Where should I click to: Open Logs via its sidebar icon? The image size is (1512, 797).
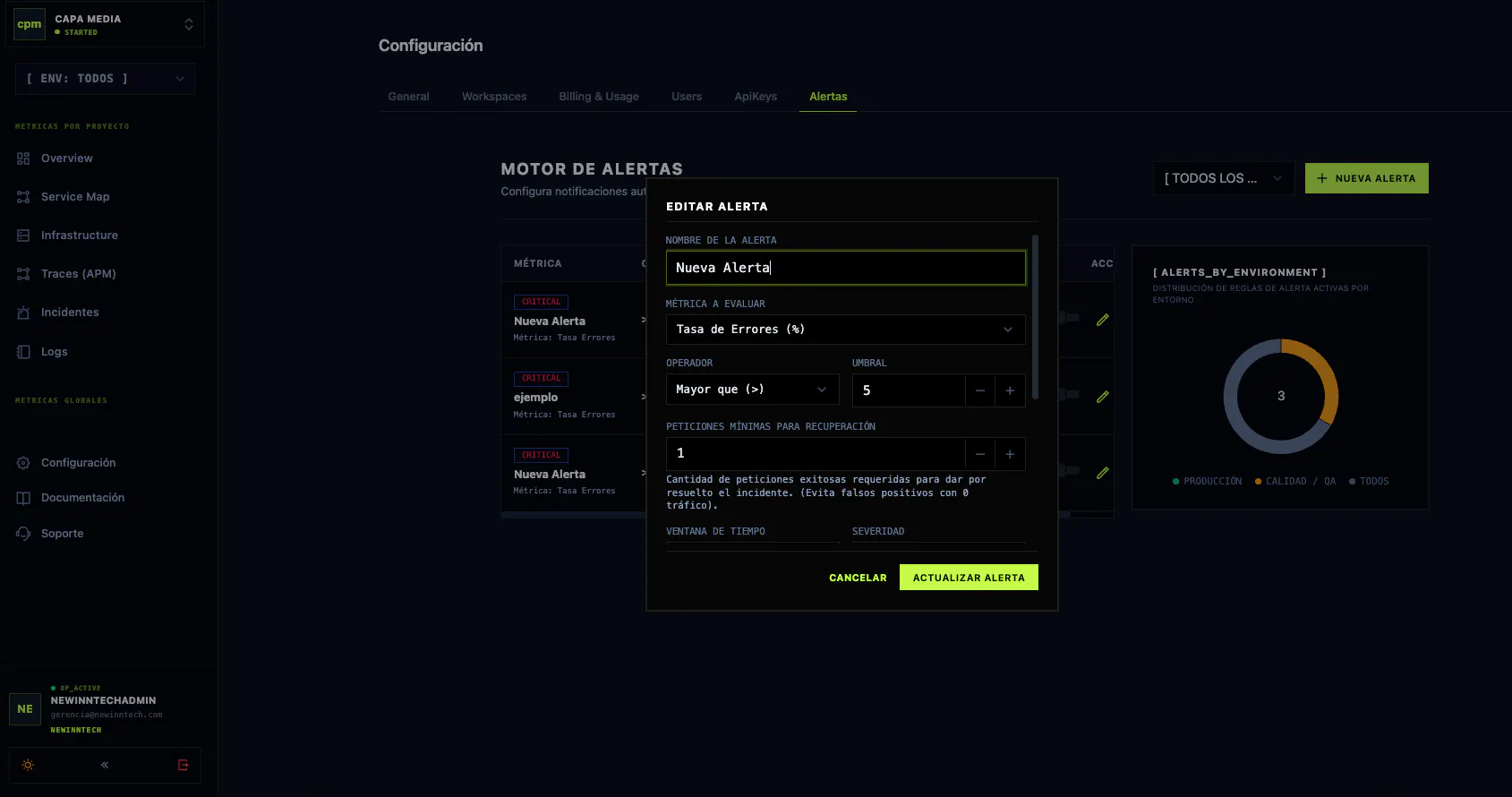pos(23,352)
